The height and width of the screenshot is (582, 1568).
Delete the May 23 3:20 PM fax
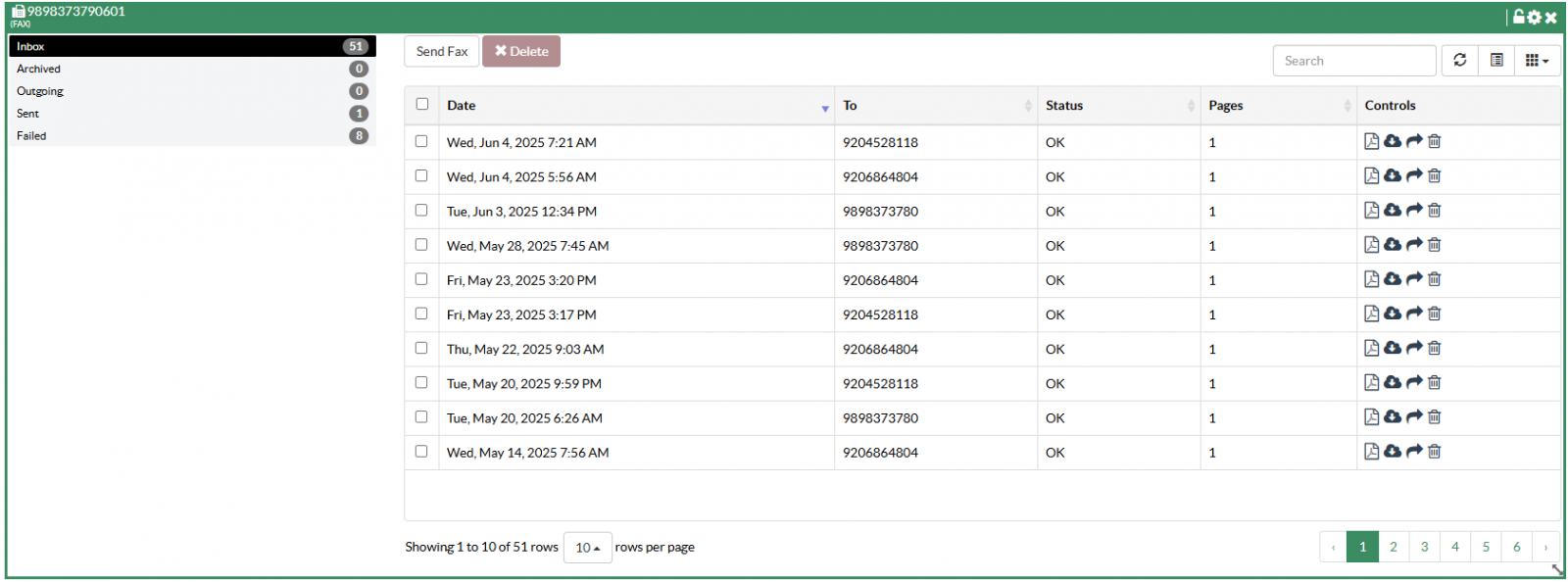point(1435,279)
